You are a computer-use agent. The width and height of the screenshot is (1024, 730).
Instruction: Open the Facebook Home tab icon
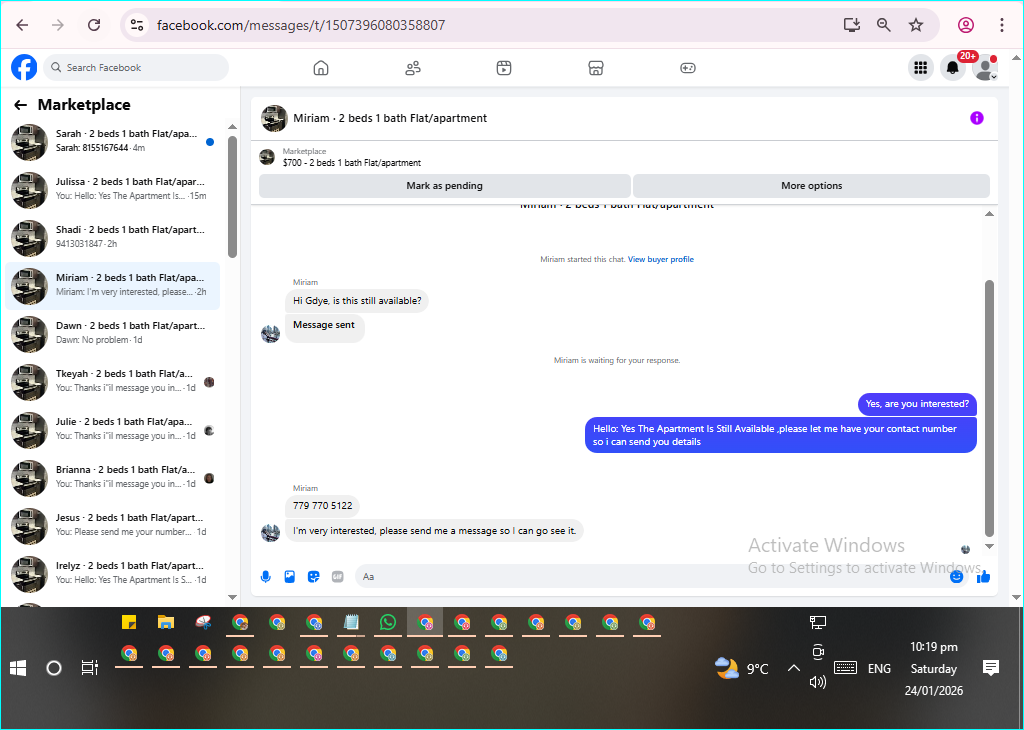(321, 68)
